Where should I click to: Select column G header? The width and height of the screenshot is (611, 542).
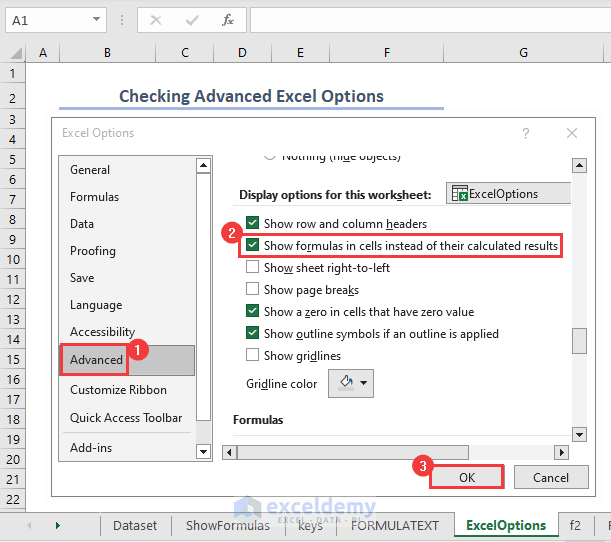click(523, 53)
